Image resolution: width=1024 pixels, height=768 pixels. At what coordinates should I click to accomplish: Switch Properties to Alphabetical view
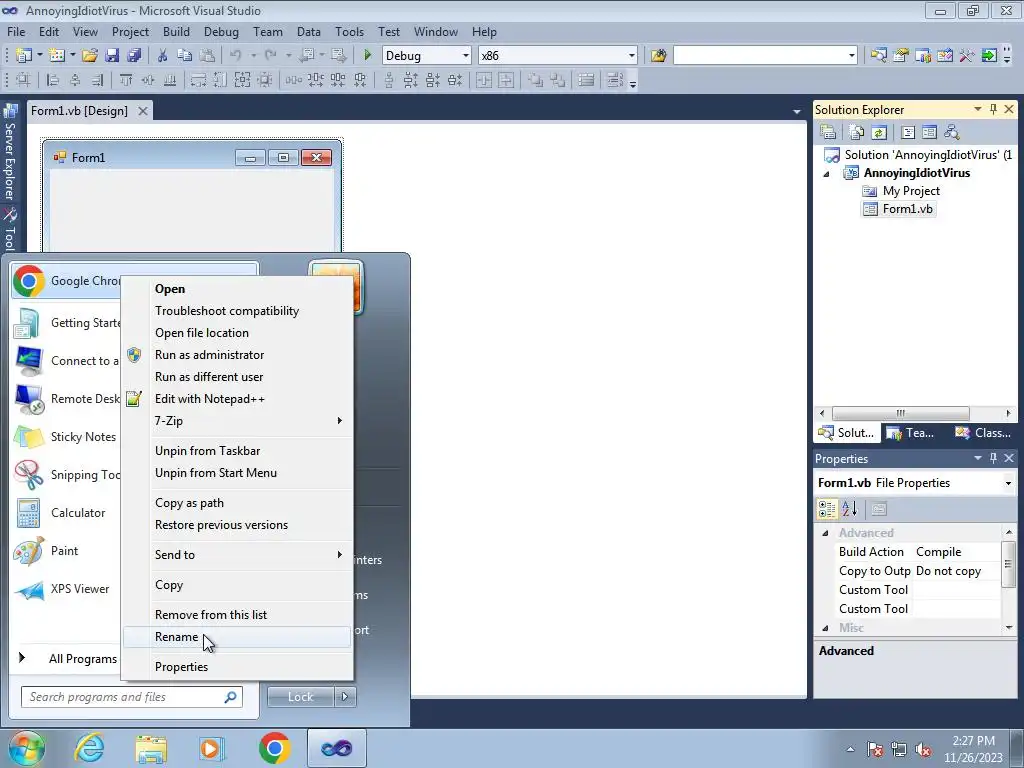pyautogui.click(x=849, y=509)
